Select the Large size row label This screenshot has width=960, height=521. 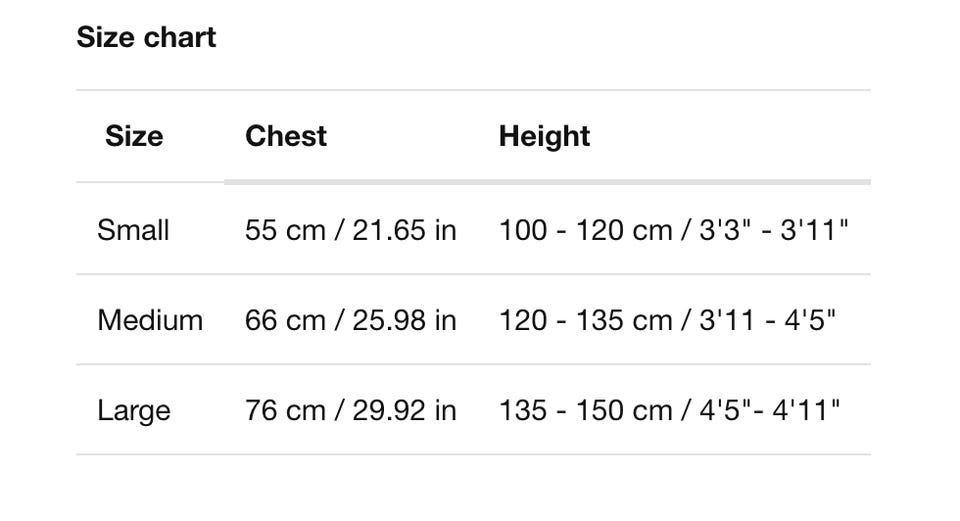tap(134, 410)
